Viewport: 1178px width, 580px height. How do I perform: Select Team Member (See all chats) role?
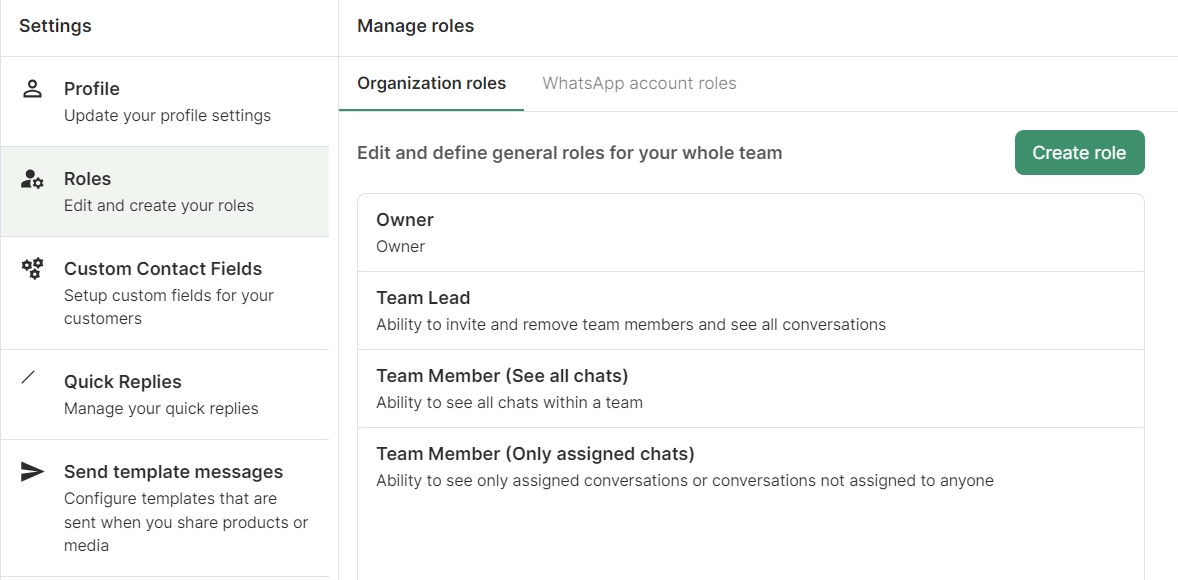(750, 388)
